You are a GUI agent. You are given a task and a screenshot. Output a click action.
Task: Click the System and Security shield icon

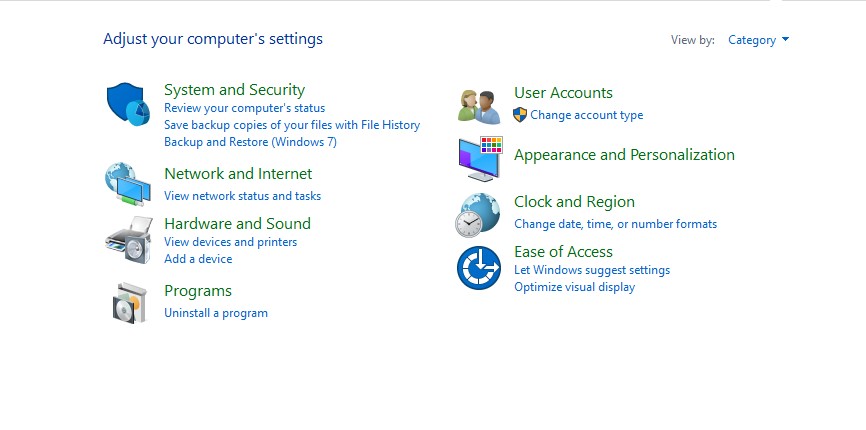tap(128, 104)
